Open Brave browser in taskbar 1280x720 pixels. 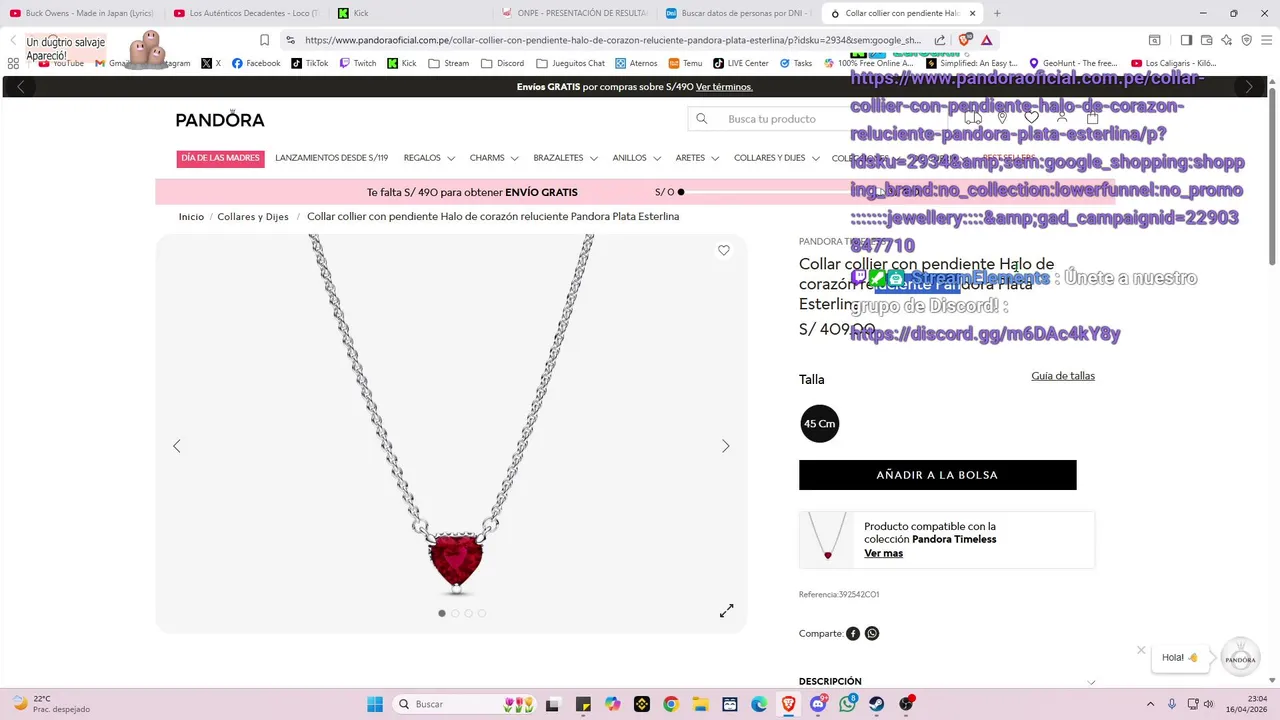[x=789, y=704]
